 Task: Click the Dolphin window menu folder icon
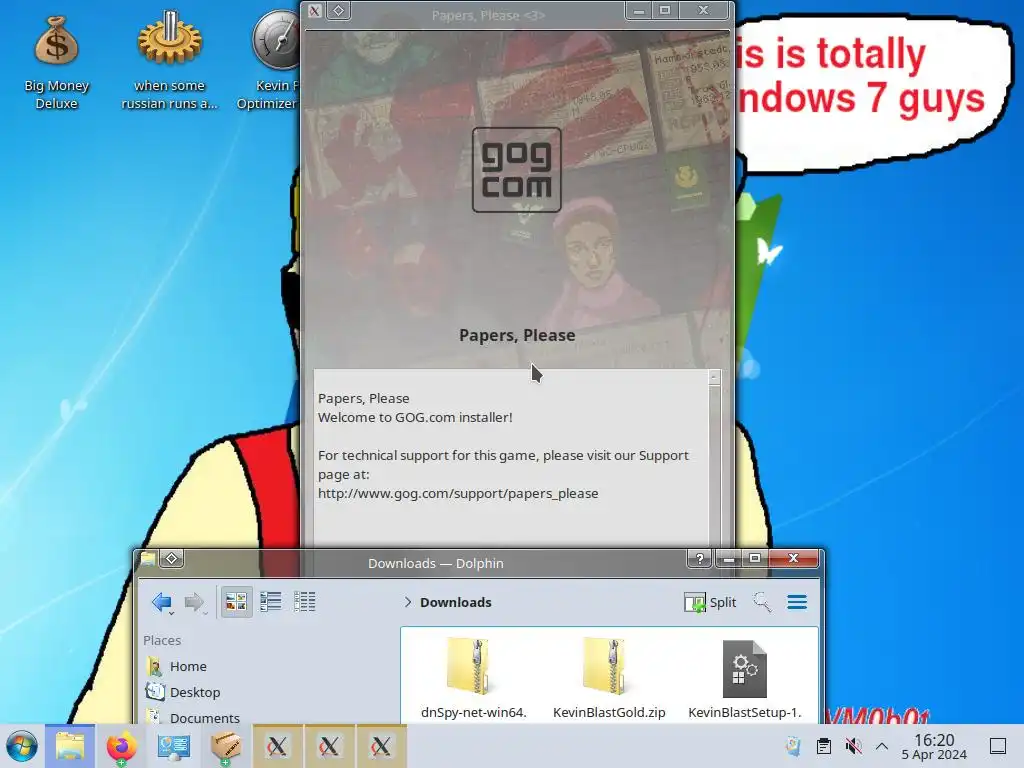pos(148,558)
